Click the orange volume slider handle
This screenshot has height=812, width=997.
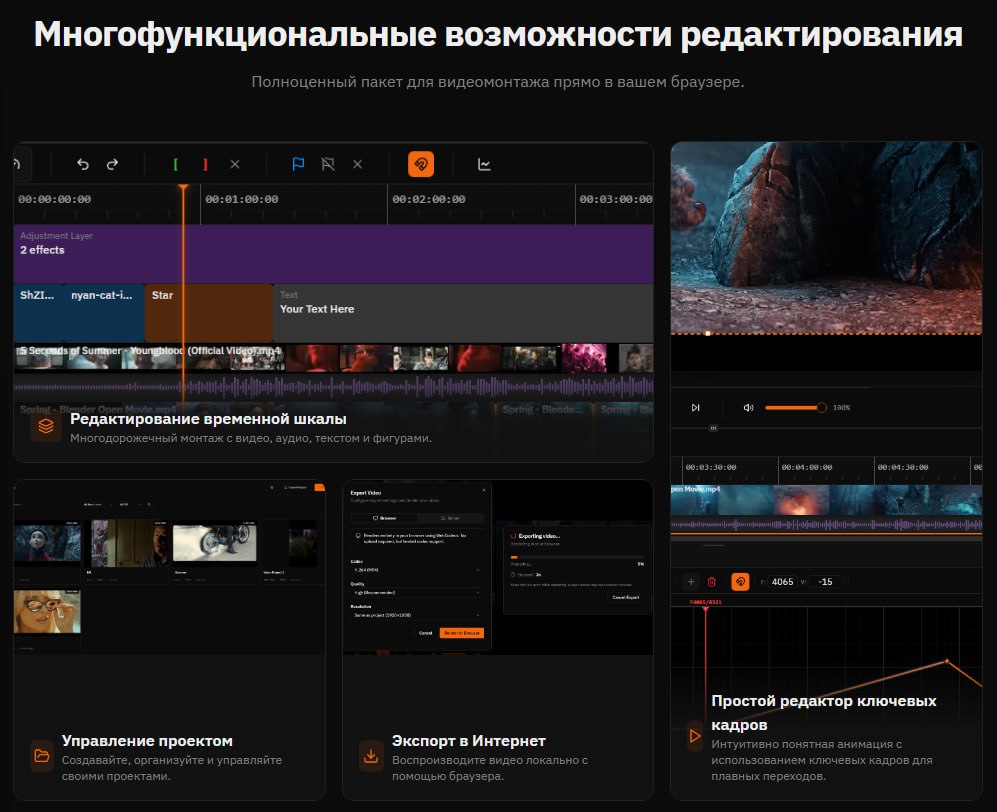click(822, 408)
